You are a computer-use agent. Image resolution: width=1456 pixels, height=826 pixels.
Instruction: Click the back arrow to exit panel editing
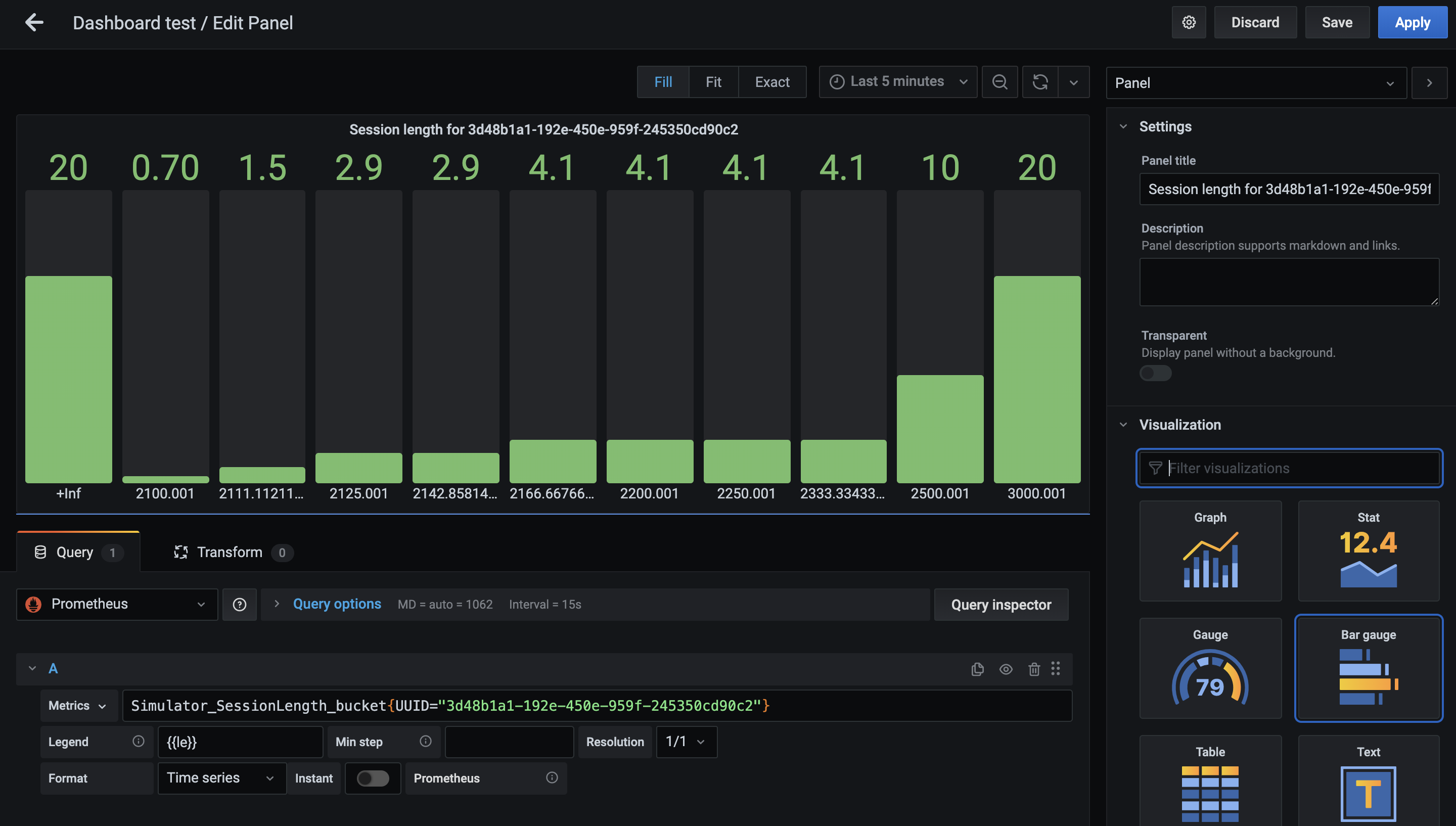click(x=34, y=23)
